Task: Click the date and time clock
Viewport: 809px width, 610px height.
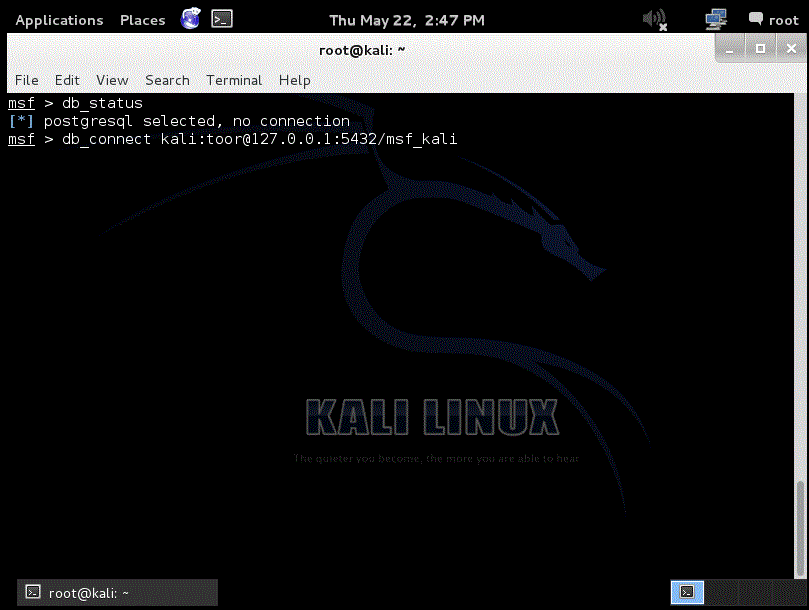Action: 407,20
